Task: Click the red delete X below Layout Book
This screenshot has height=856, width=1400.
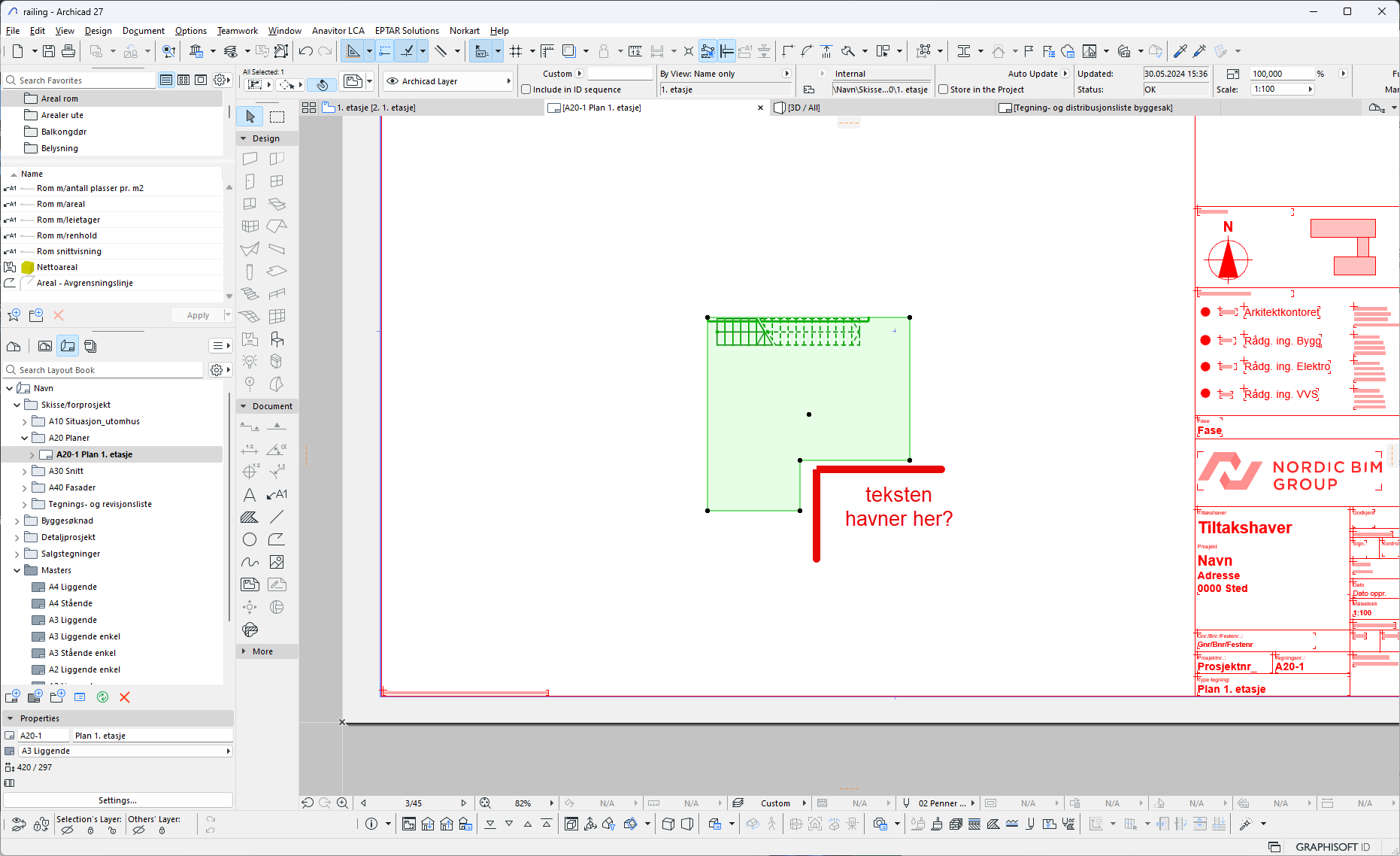Action: pyautogui.click(x=125, y=697)
